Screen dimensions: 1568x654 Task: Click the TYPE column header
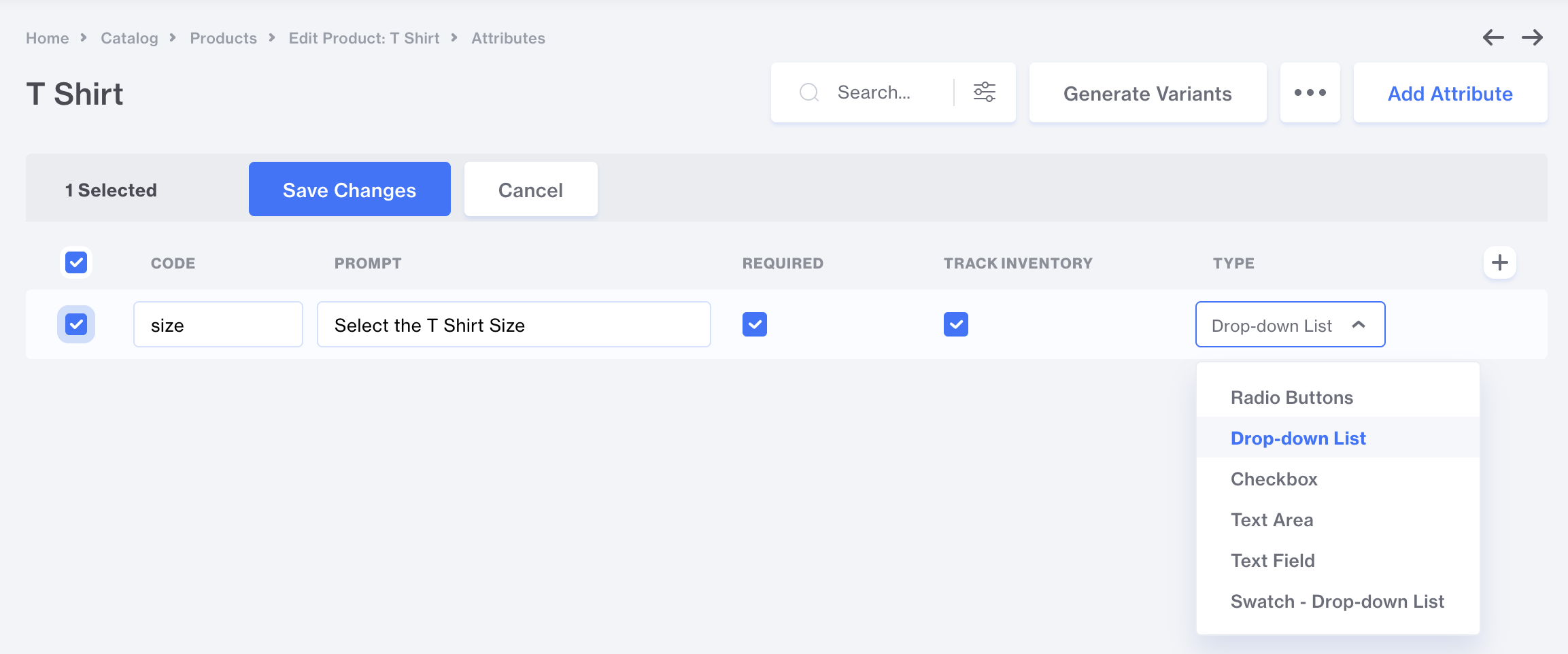tap(1233, 263)
